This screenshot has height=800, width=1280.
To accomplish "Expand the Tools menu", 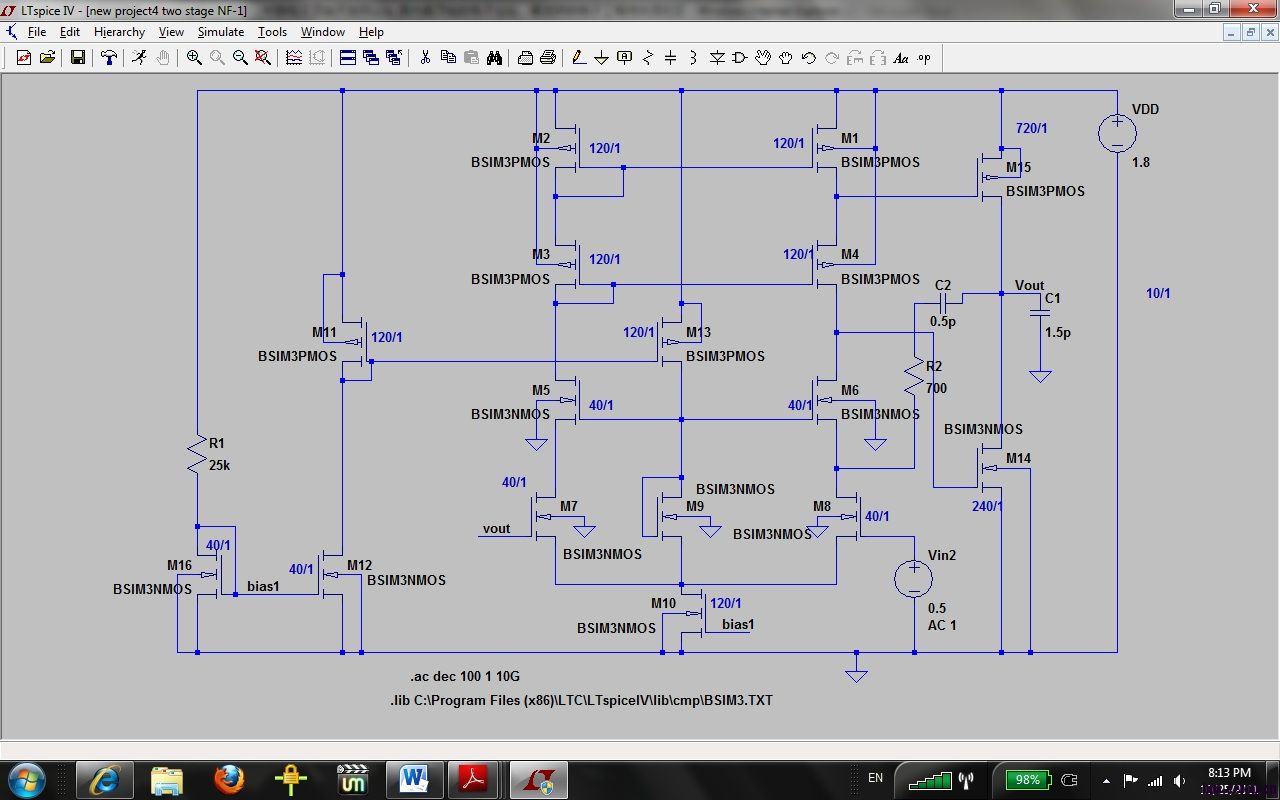I will (x=272, y=32).
